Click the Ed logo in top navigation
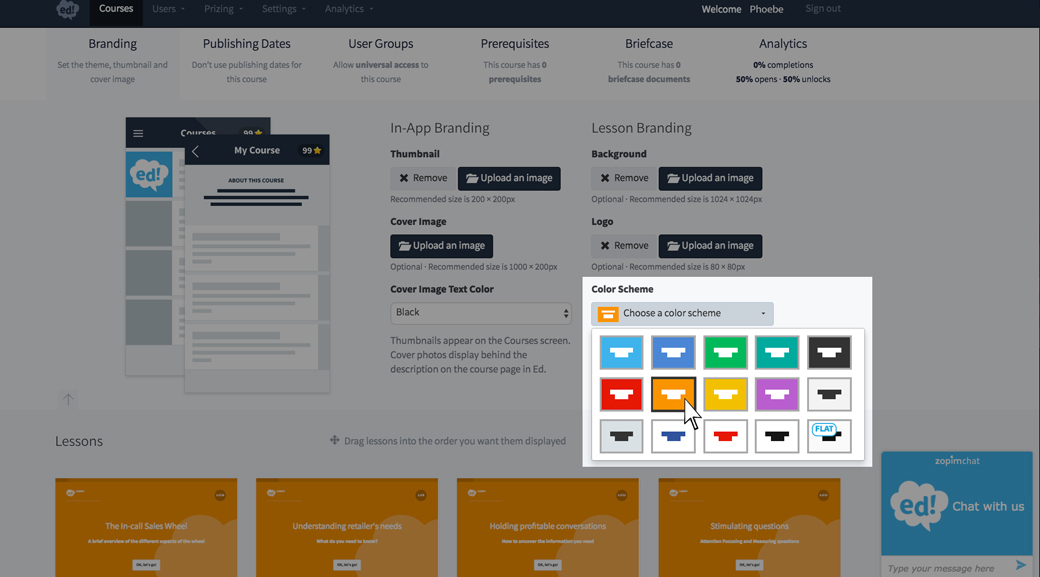 [x=68, y=9]
